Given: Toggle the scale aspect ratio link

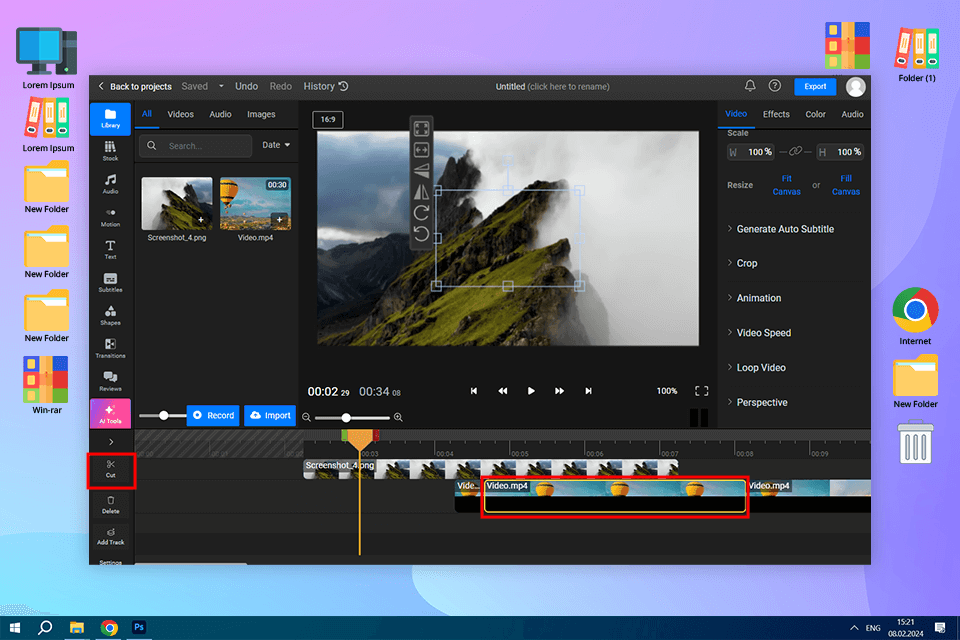Looking at the screenshot, I should (795, 151).
